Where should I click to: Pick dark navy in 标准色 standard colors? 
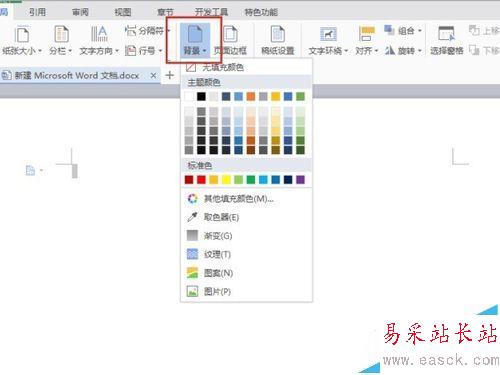pyautogui.click(x=288, y=180)
